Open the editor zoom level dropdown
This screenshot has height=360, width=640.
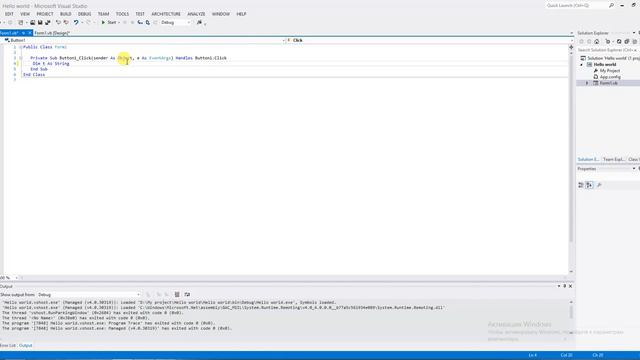[x=9, y=278]
